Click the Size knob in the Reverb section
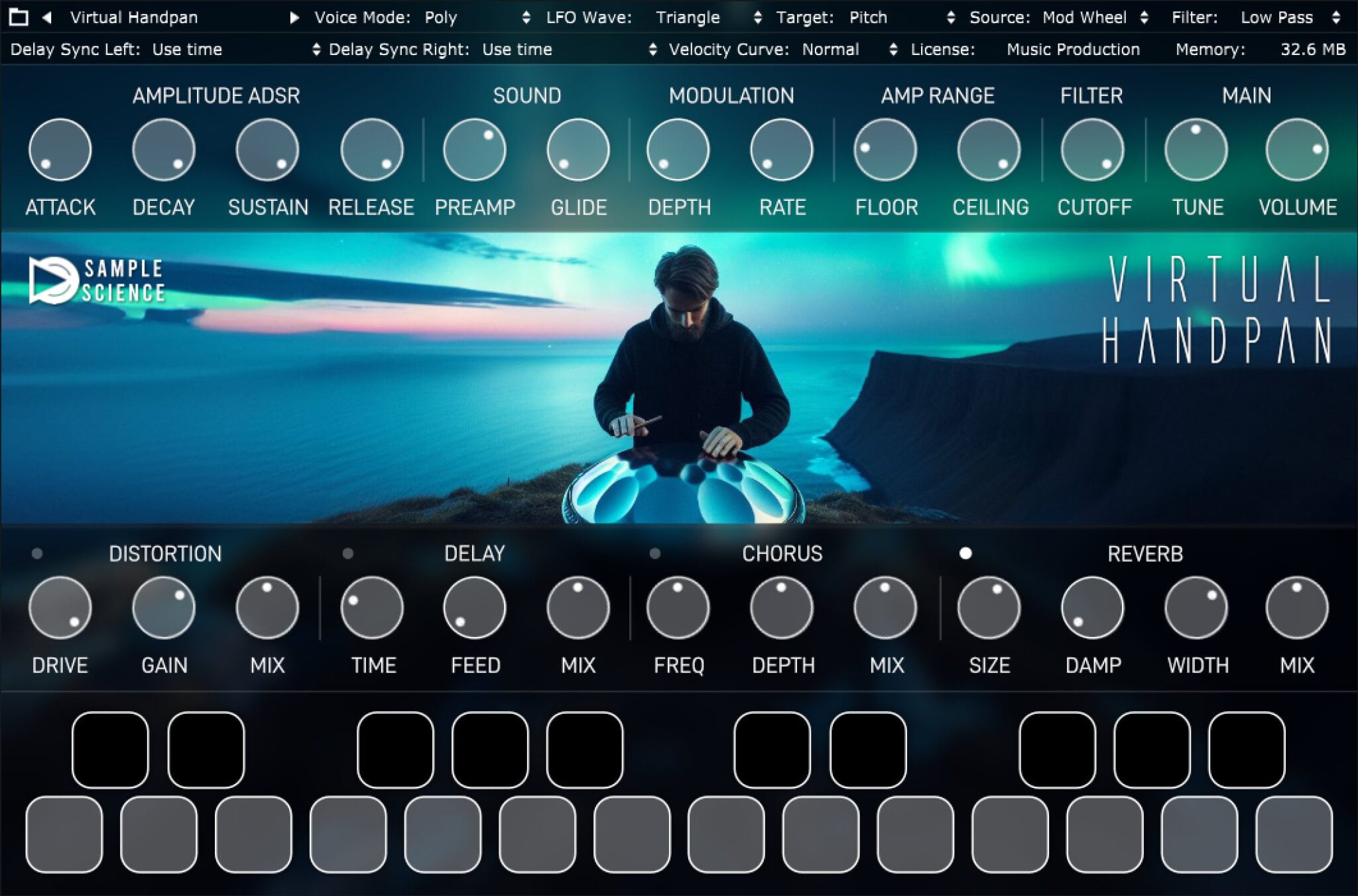The height and width of the screenshot is (896, 1358). pos(987,606)
